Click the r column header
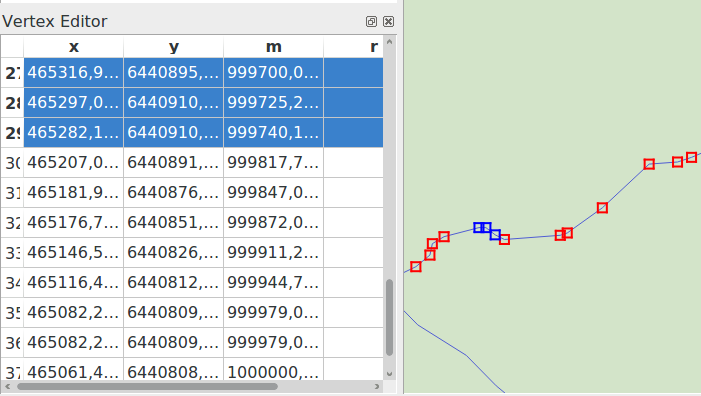The image size is (701, 396). [353, 46]
